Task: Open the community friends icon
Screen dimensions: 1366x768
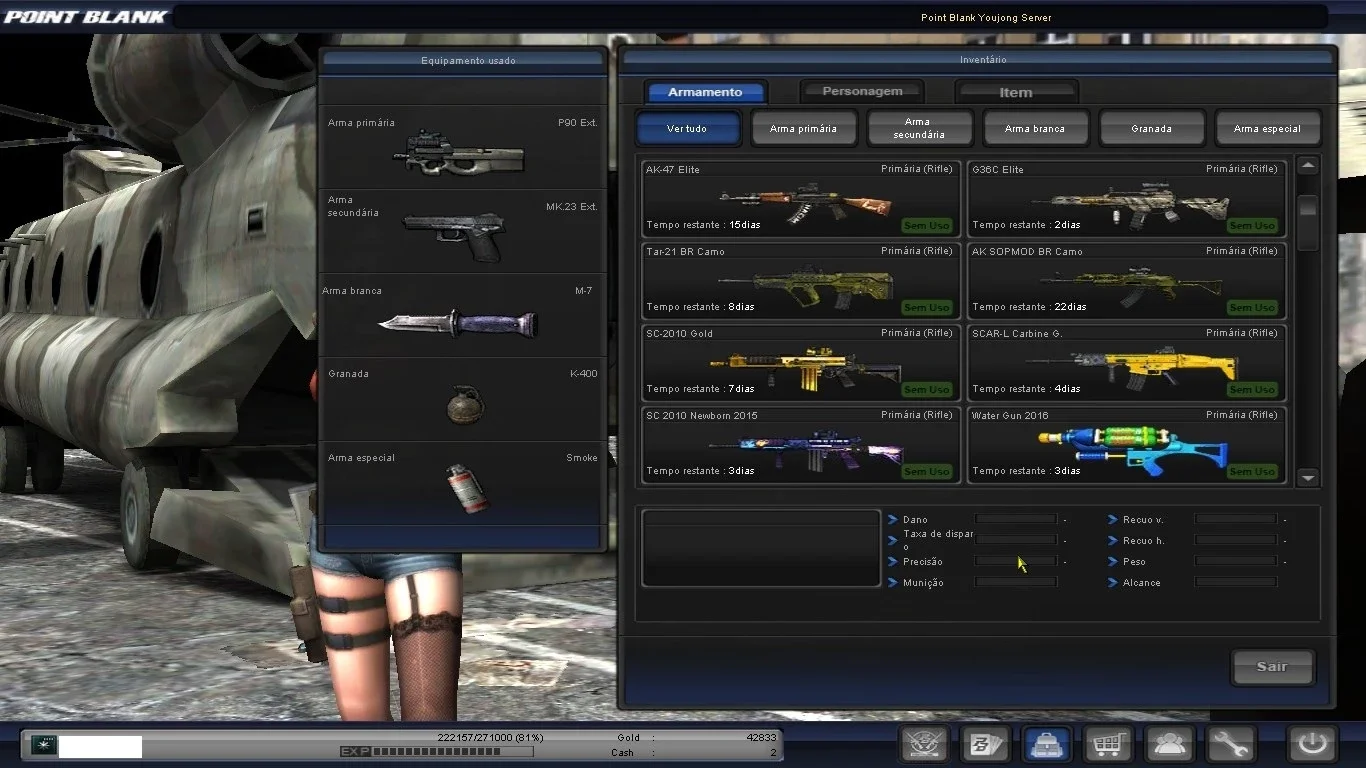Action: (x=1170, y=744)
